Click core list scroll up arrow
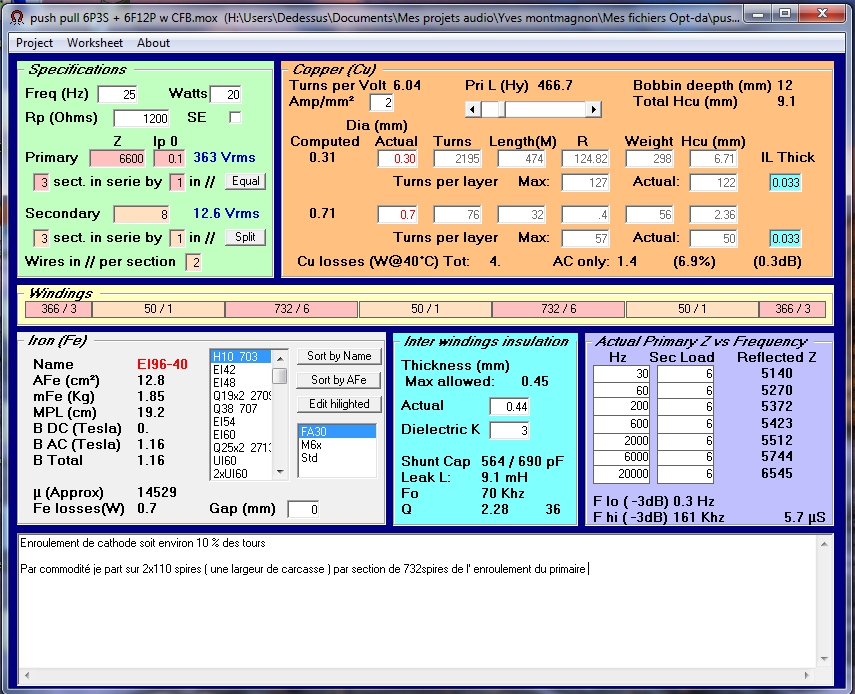The width and height of the screenshot is (855, 694). pos(280,358)
